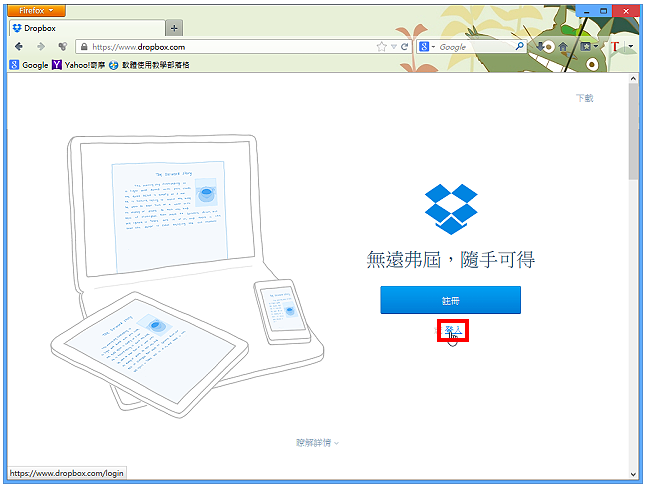This screenshot has height=484, width=648.
Task: Go forward with the forward arrow
Action: [40, 47]
